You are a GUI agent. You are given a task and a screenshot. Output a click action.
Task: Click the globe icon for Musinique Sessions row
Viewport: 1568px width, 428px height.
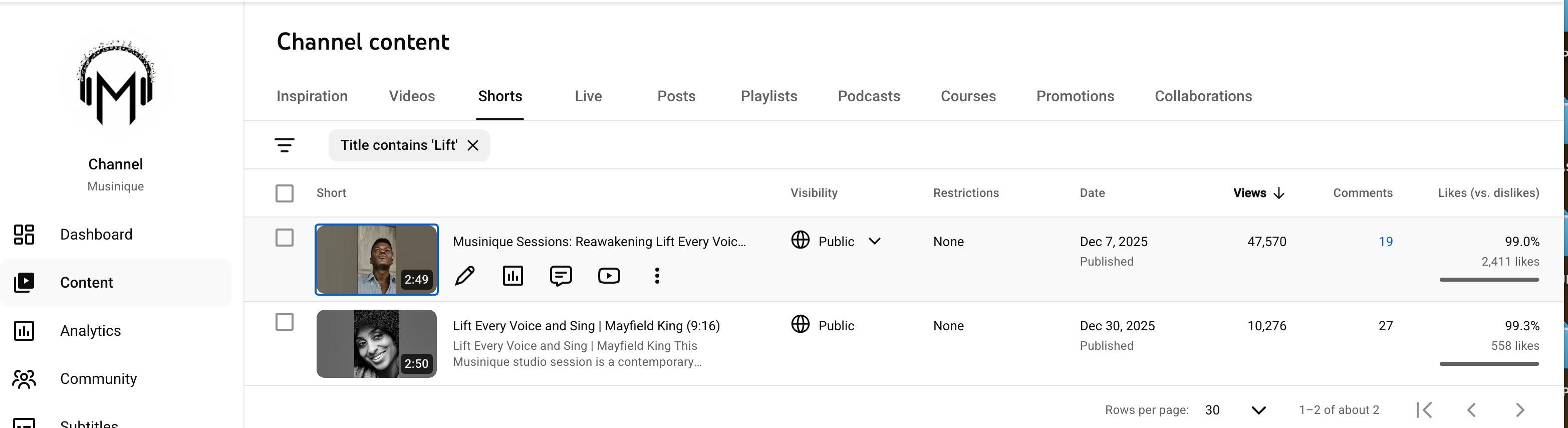coord(801,240)
